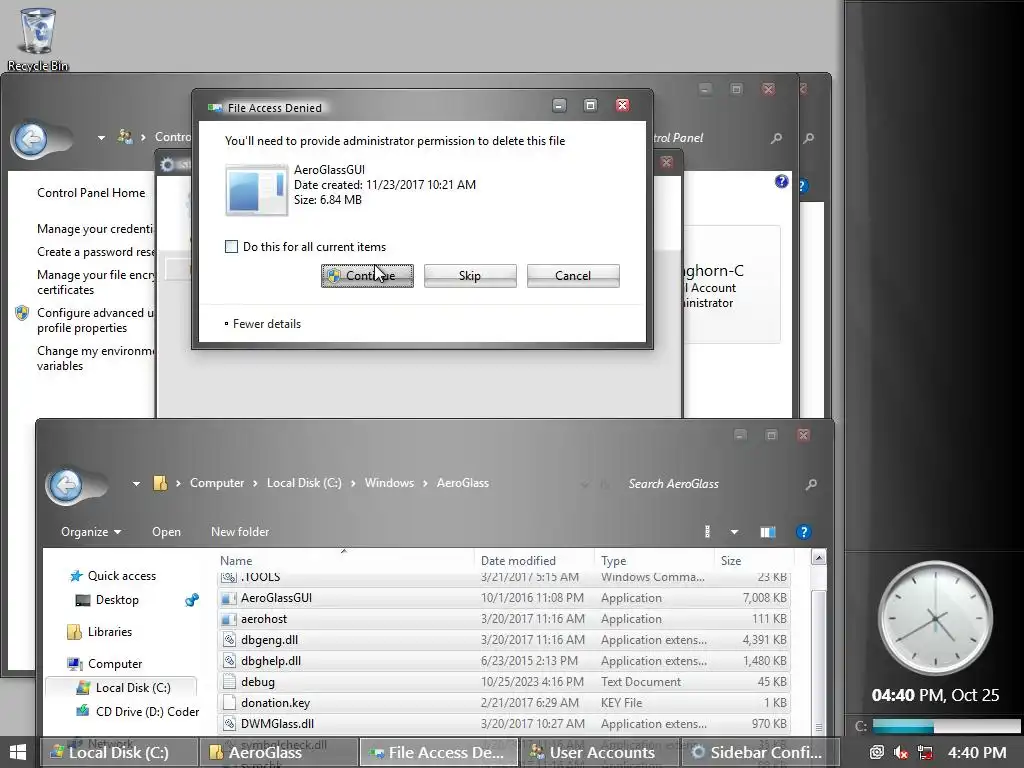Open Libraries in the navigation pane
Viewport: 1024px width, 768px height.
coord(99,632)
